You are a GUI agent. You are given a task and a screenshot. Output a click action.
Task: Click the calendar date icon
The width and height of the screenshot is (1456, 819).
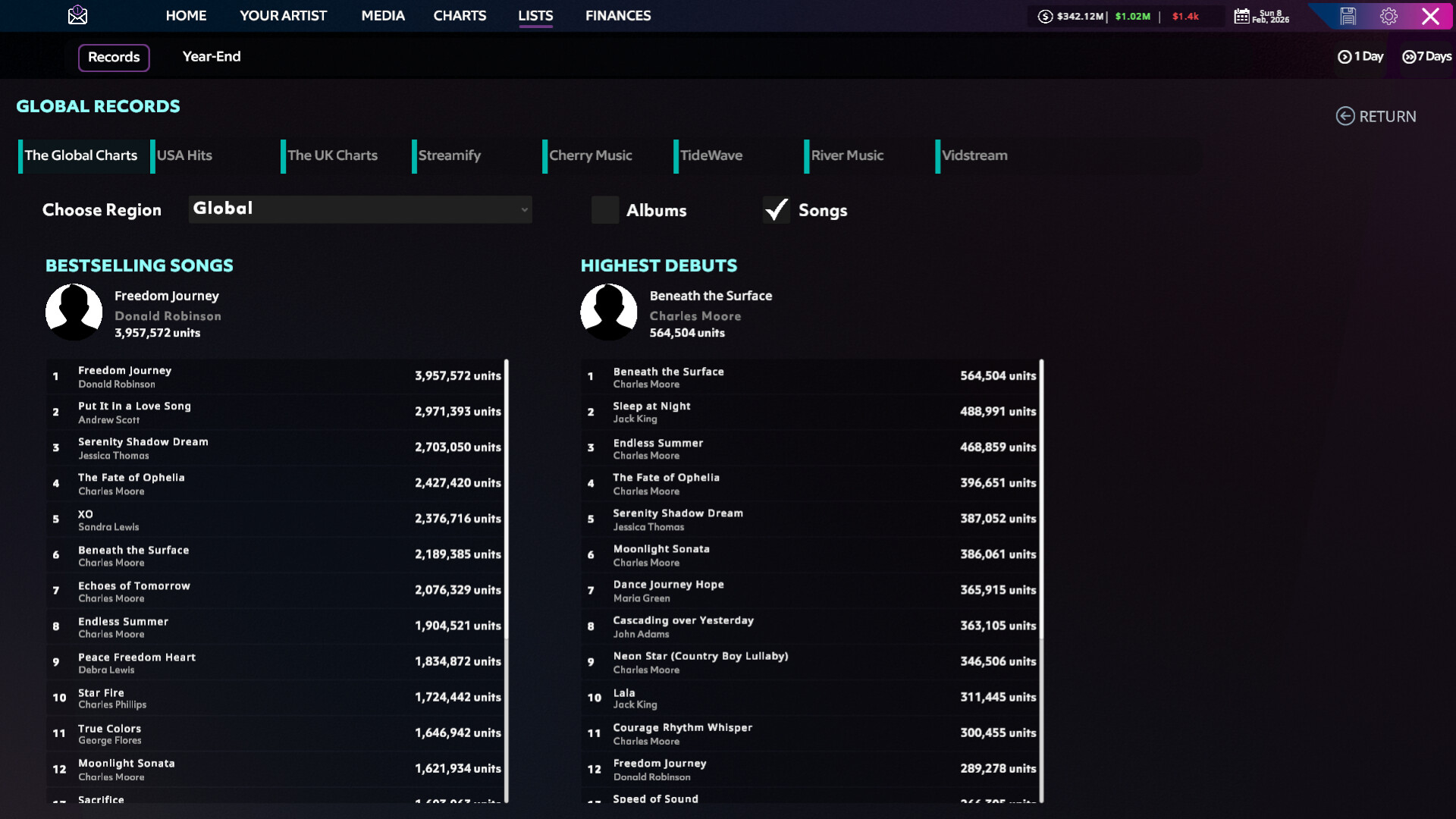point(1241,16)
